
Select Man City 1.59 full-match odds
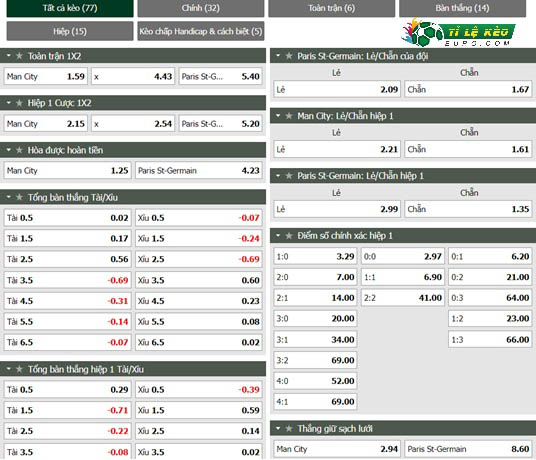pos(46,76)
